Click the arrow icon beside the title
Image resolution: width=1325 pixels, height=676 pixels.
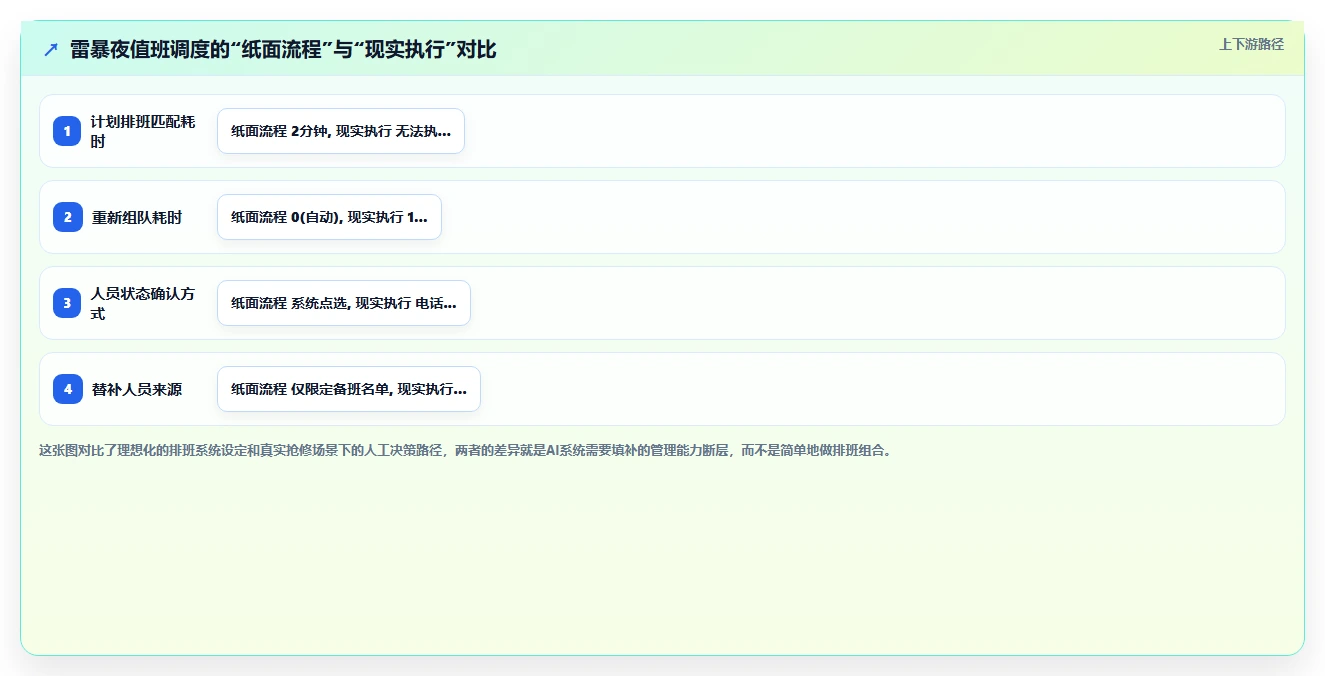pos(51,49)
